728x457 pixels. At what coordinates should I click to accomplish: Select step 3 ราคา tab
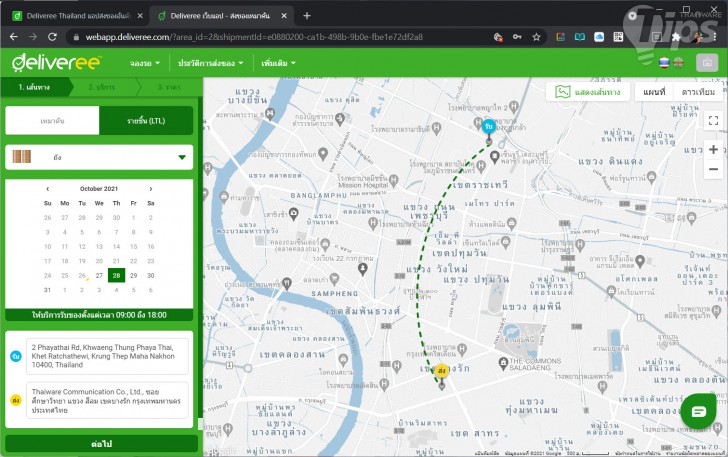169,87
